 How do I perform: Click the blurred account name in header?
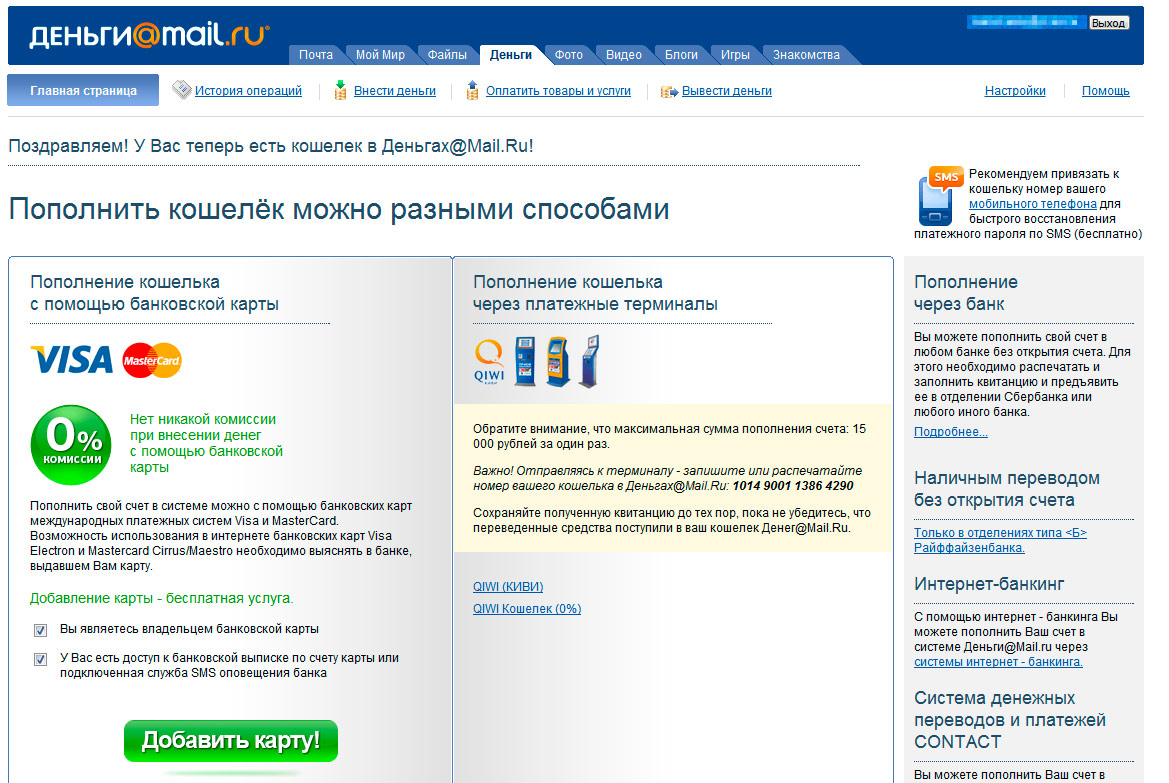[x=1026, y=22]
